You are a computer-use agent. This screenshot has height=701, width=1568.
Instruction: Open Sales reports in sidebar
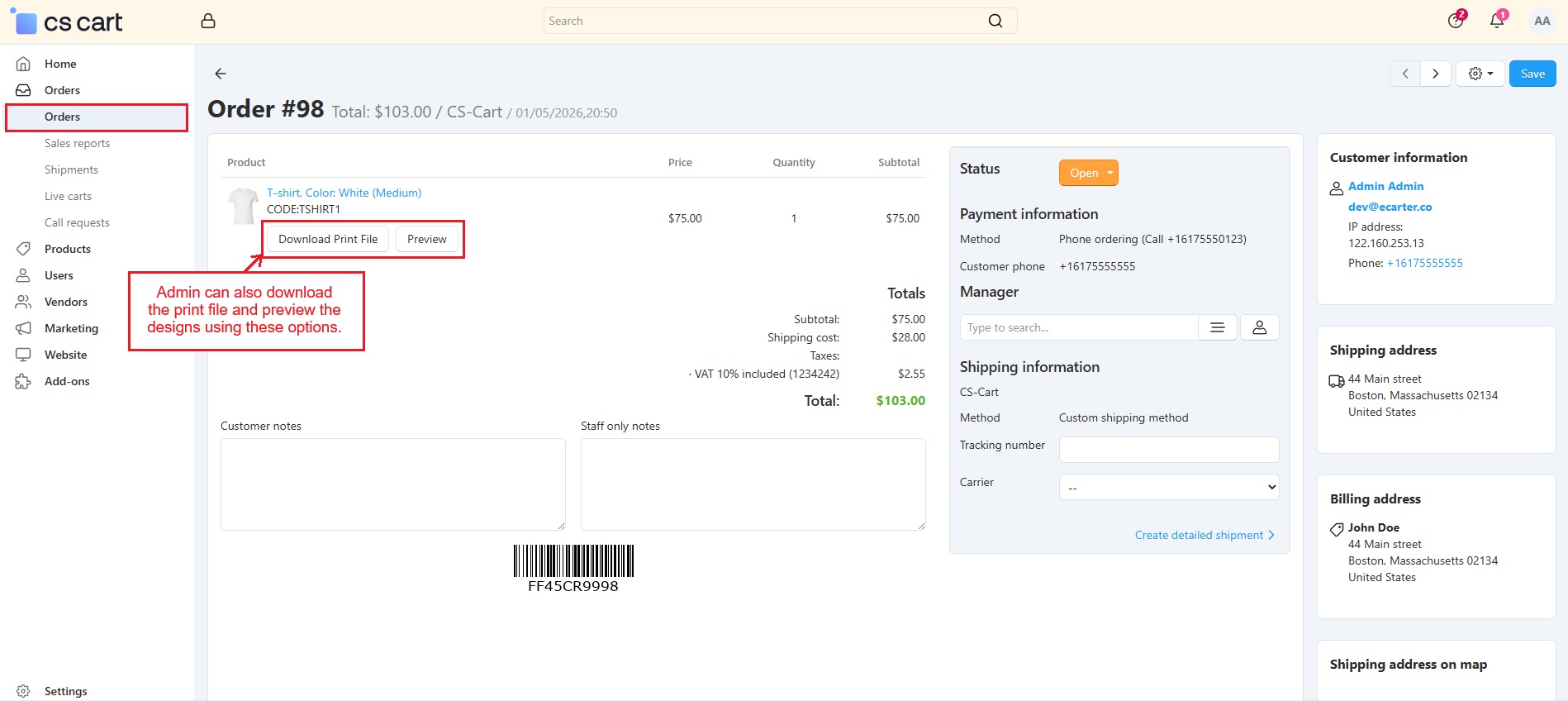[x=77, y=143]
